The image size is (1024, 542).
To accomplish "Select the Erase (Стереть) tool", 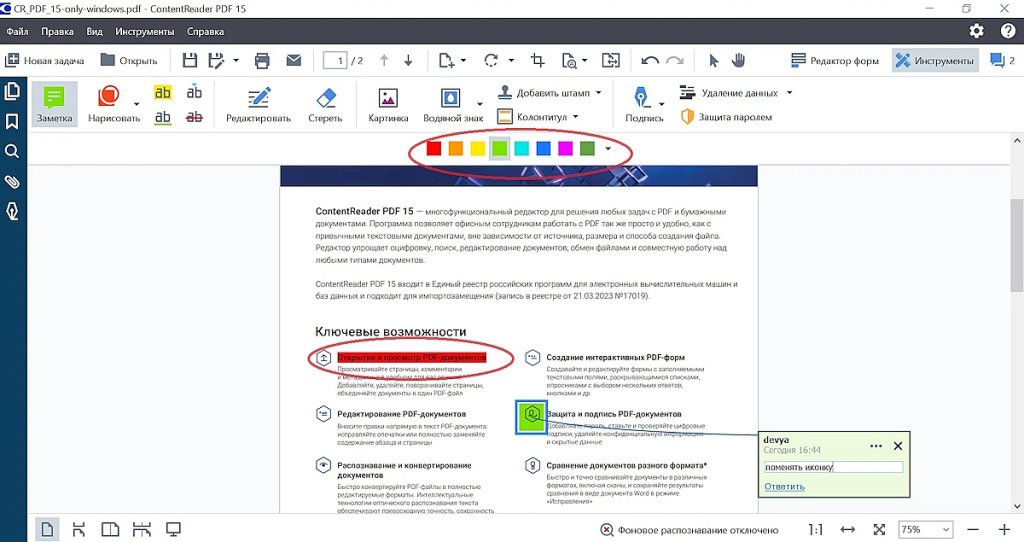I will [x=325, y=104].
